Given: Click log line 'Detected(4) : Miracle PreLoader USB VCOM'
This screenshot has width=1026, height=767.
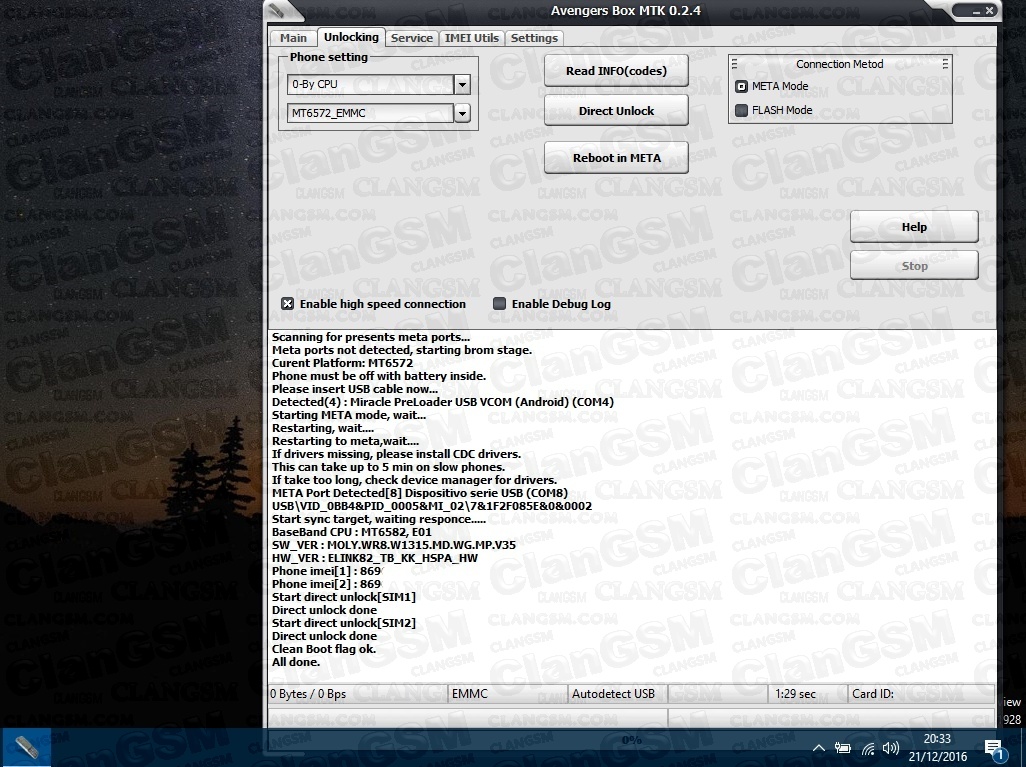Looking at the screenshot, I should point(443,402).
